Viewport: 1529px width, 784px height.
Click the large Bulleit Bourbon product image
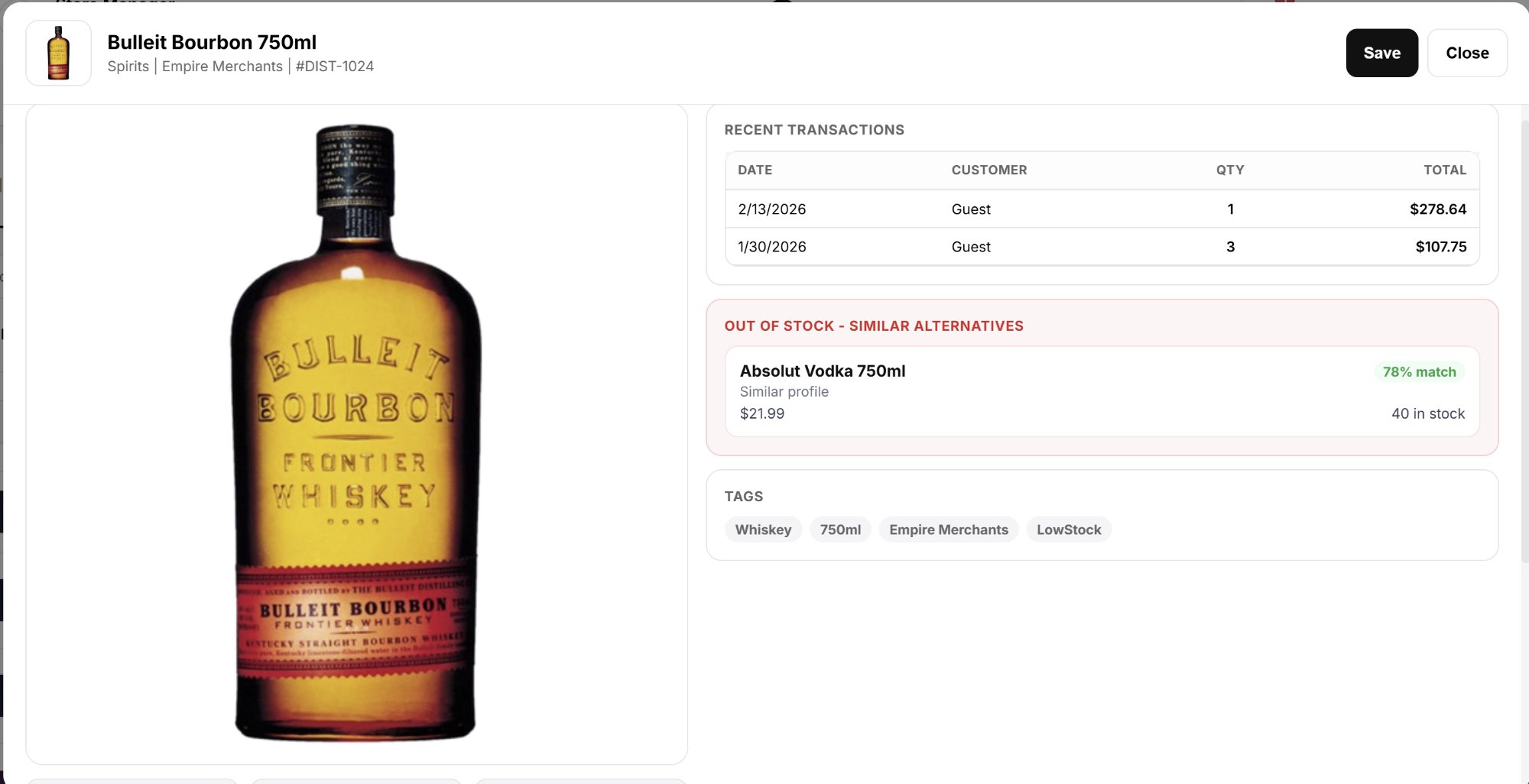click(x=356, y=428)
